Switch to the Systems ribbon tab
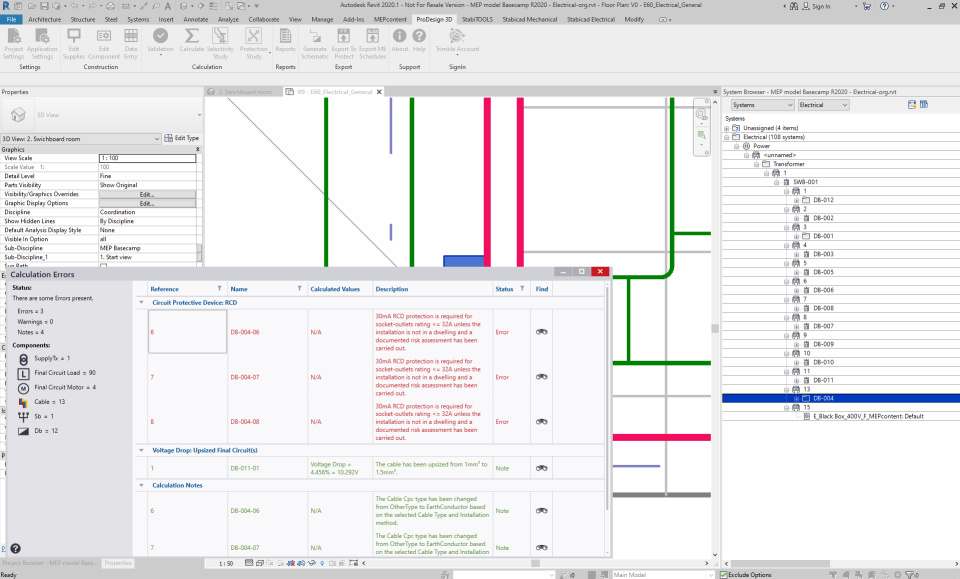 (x=139, y=19)
